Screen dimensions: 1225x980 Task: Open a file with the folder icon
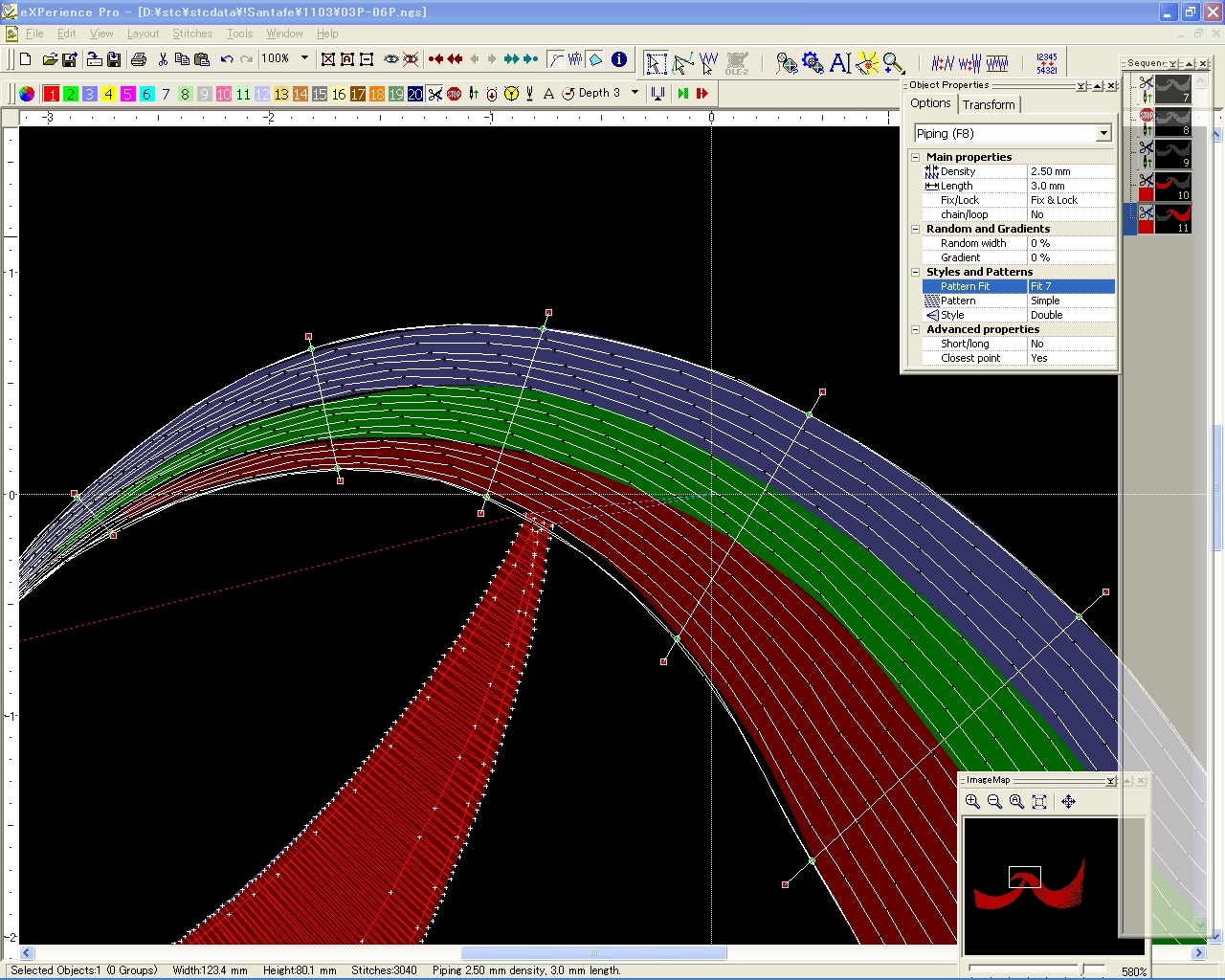[x=50, y=59]
